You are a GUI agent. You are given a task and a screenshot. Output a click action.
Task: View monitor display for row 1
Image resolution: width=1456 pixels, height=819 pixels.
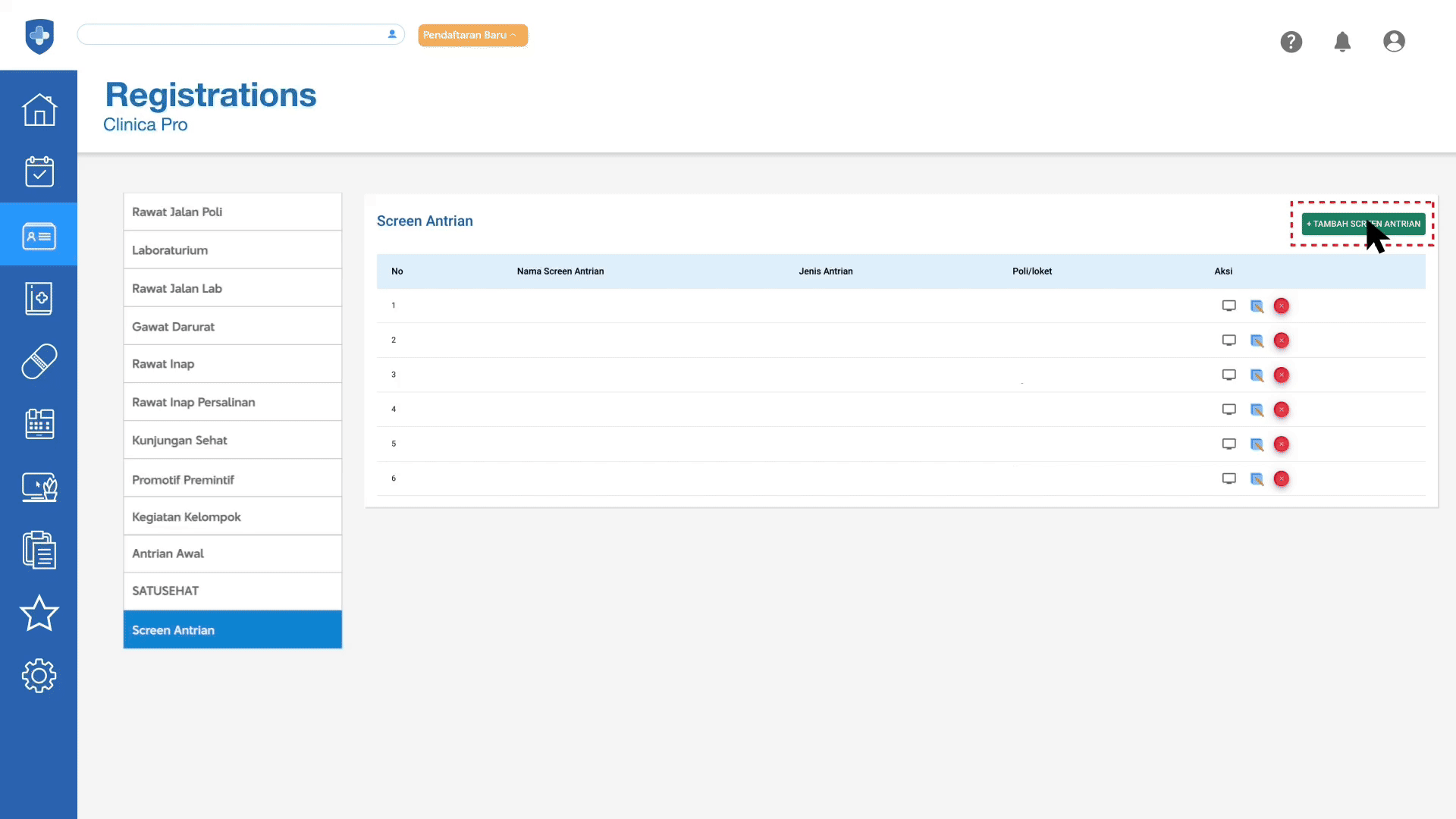[1228, 306]
